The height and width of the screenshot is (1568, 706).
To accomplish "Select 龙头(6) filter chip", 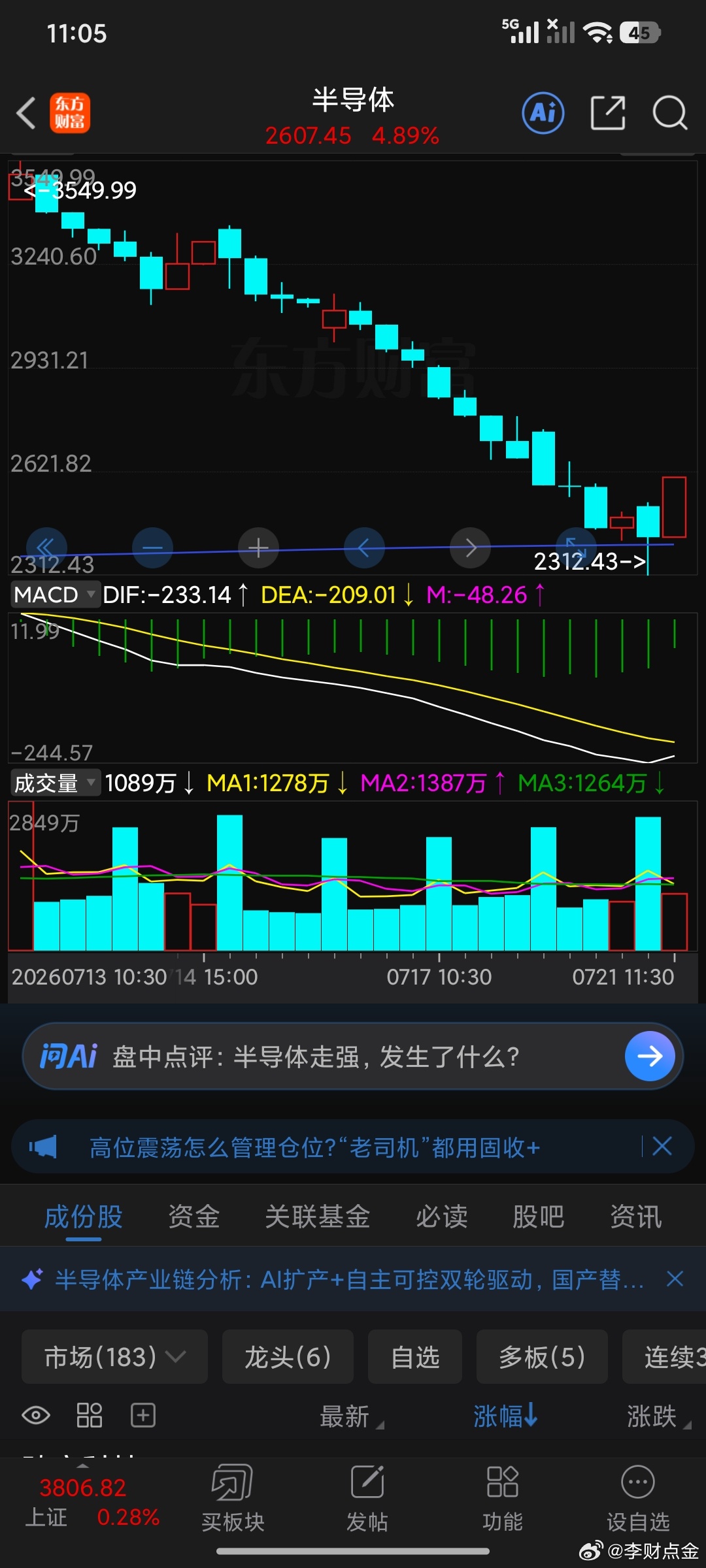I will click(288, 1357).
